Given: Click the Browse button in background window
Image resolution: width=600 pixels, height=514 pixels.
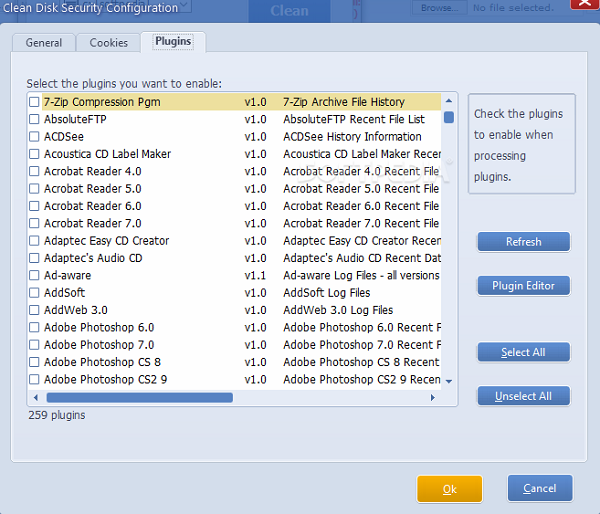Looking at the screenshot, I should point(439,8).
